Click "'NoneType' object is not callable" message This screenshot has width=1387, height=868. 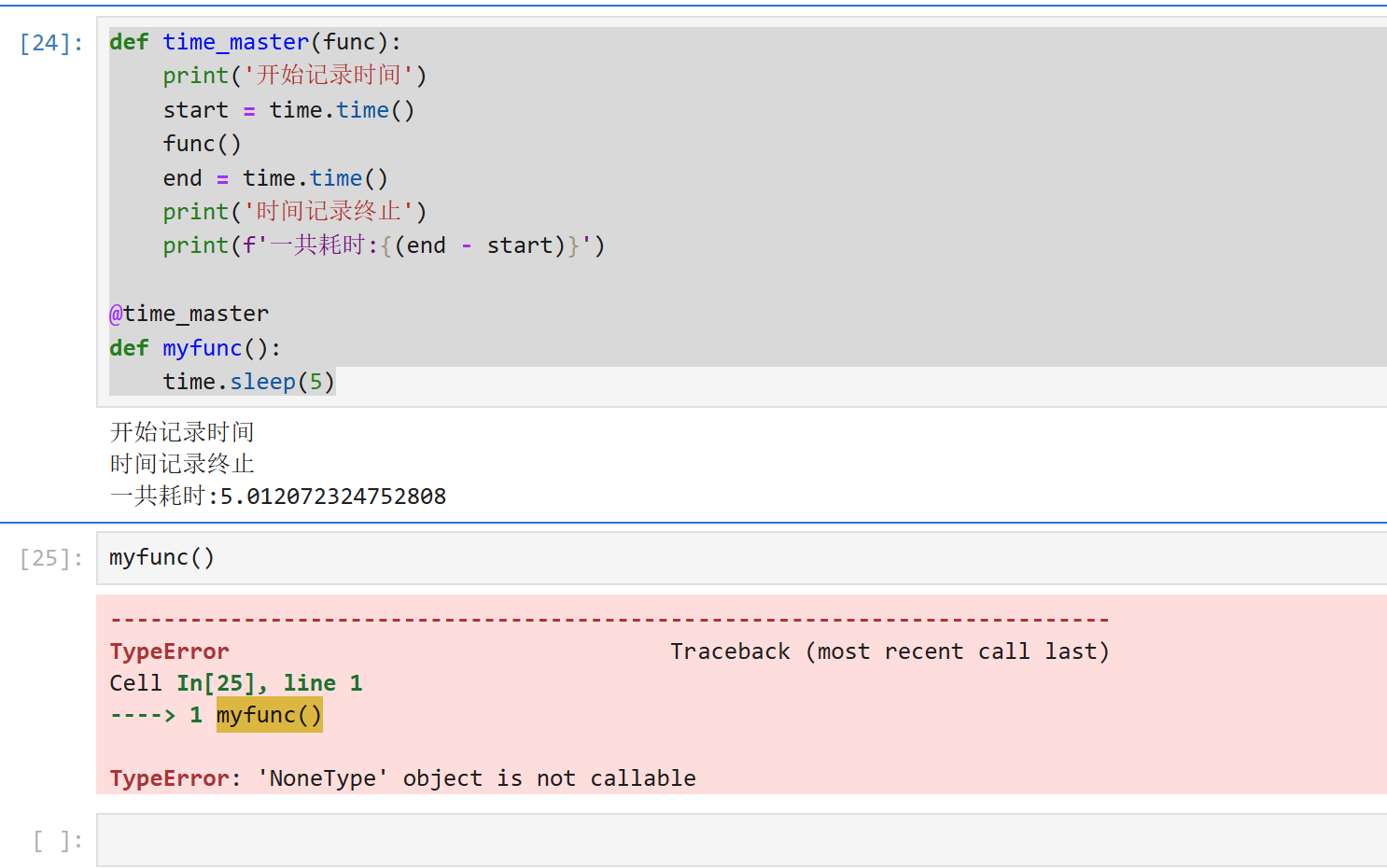pyautogui.click(x=477, y=778)
